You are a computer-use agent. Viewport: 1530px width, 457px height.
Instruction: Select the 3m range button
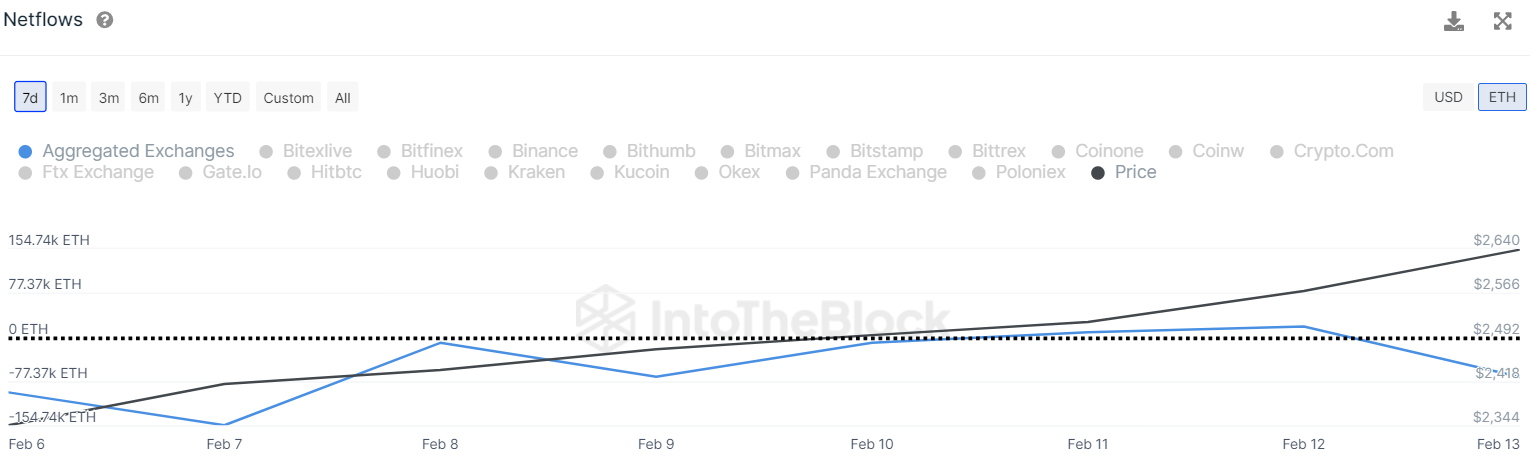pyautogui.click(x=109, y=97)
